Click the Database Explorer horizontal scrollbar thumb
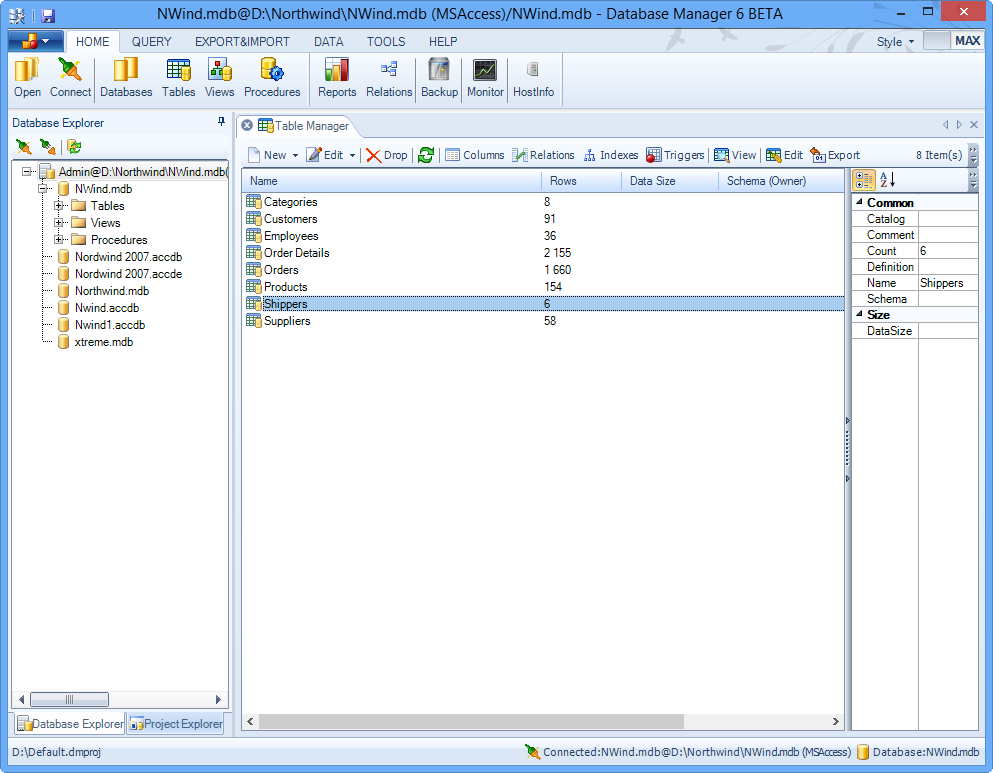Viewport: 993px width, 773px height. pyautogui.click(x=69, y=700)
